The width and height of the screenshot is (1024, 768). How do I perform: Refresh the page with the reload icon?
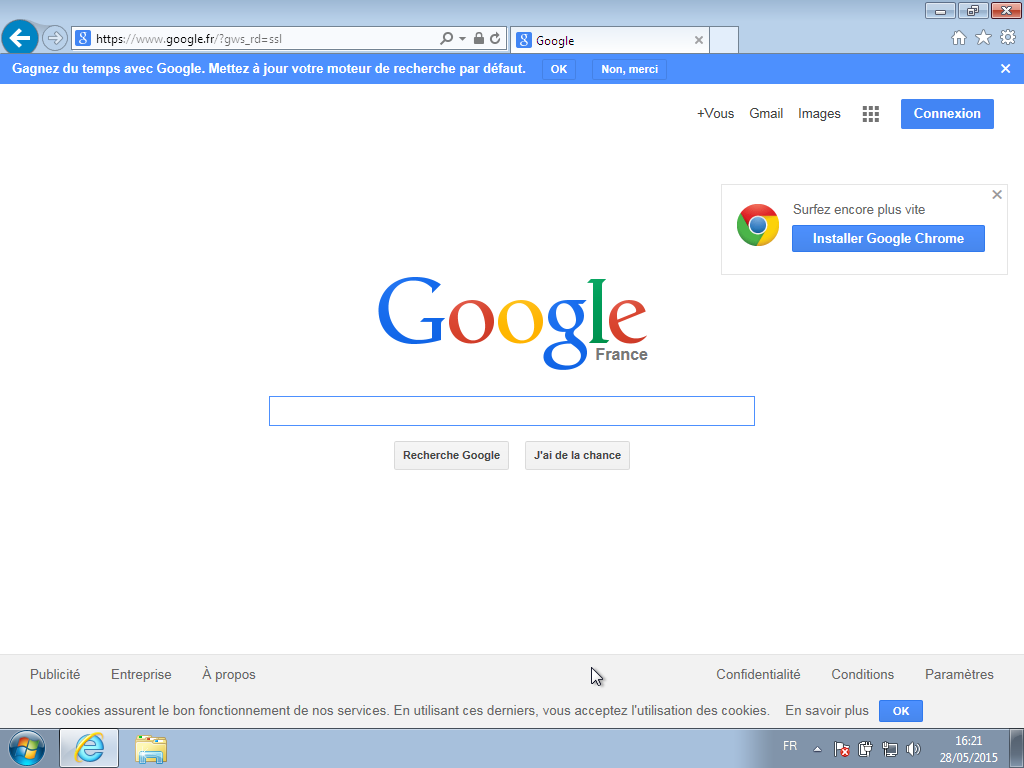tap(495, 39)
